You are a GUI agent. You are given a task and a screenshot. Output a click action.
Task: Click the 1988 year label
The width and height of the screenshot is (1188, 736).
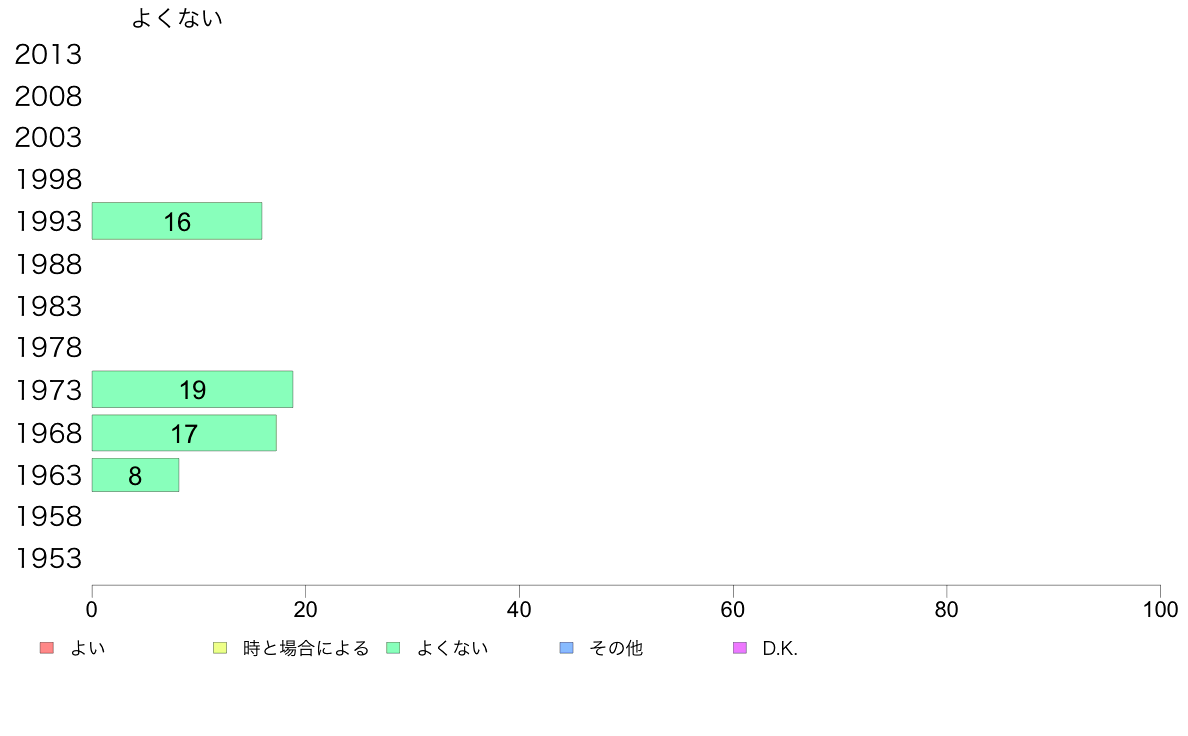48,265
